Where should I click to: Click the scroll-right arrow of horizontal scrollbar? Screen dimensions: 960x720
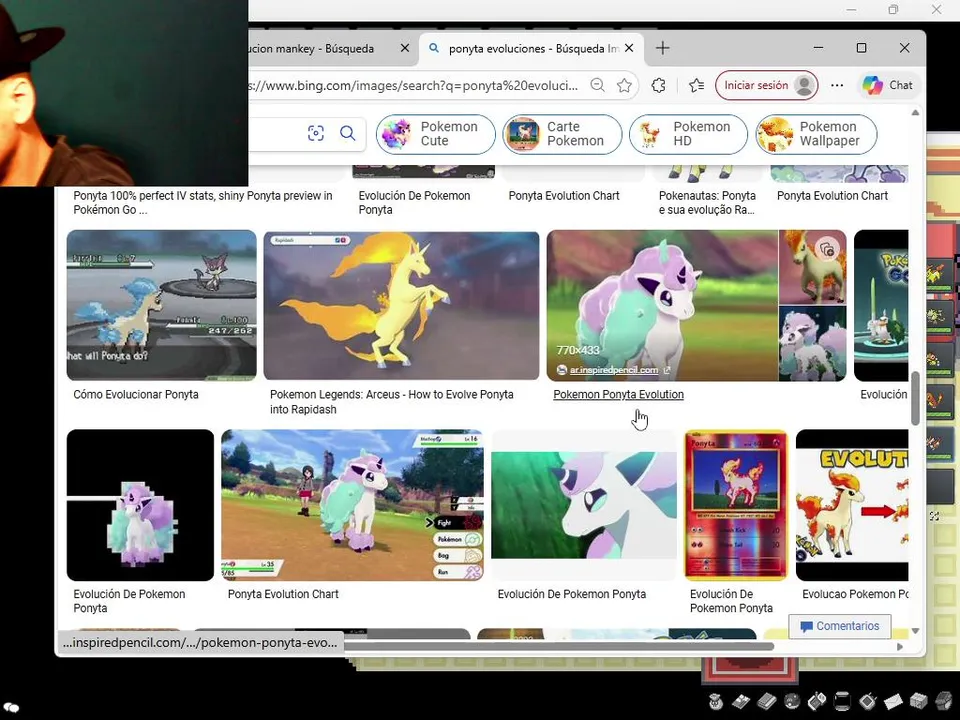(x=899, y=647)
